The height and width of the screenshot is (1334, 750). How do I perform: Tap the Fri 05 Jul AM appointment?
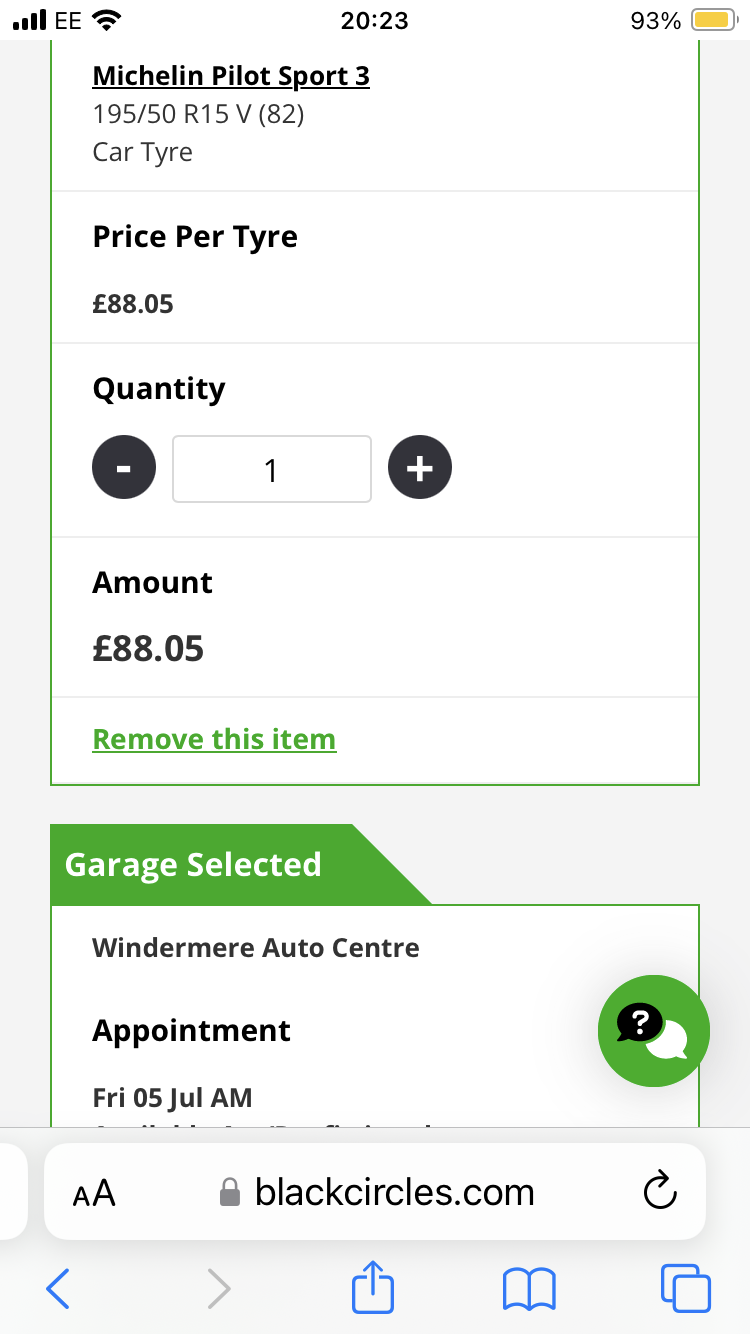172,1097
